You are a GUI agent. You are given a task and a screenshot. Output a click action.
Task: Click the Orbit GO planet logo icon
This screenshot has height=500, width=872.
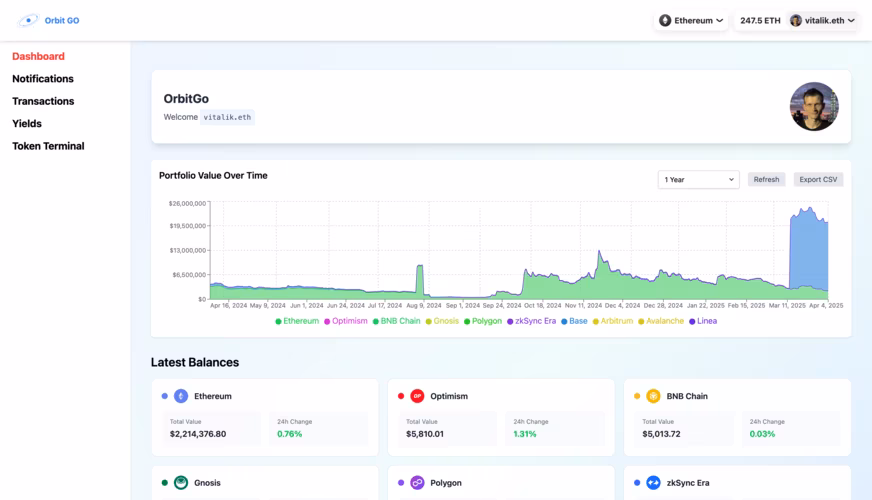(x=28, y=21)
